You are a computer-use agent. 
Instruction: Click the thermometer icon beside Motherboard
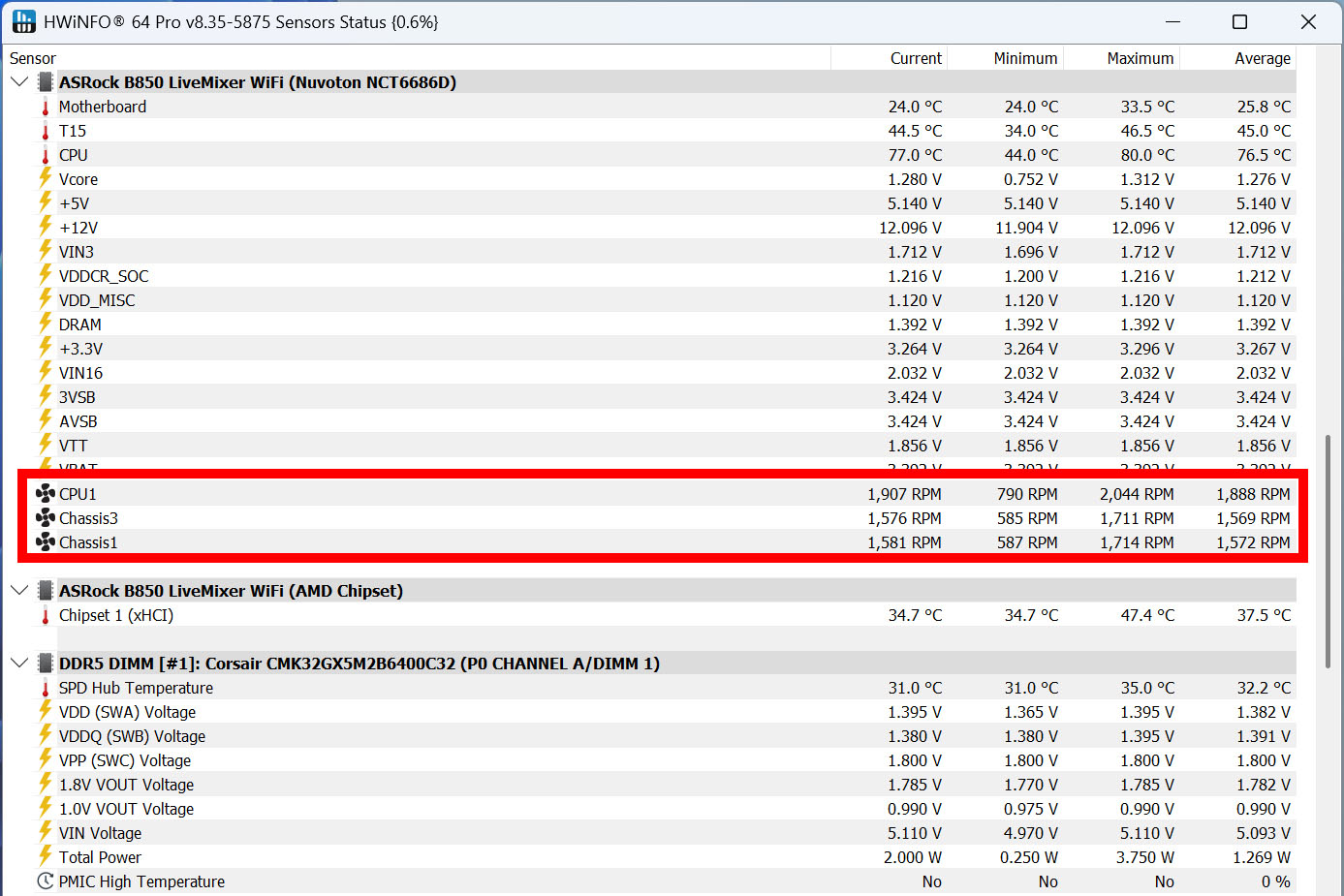[45, 107]
